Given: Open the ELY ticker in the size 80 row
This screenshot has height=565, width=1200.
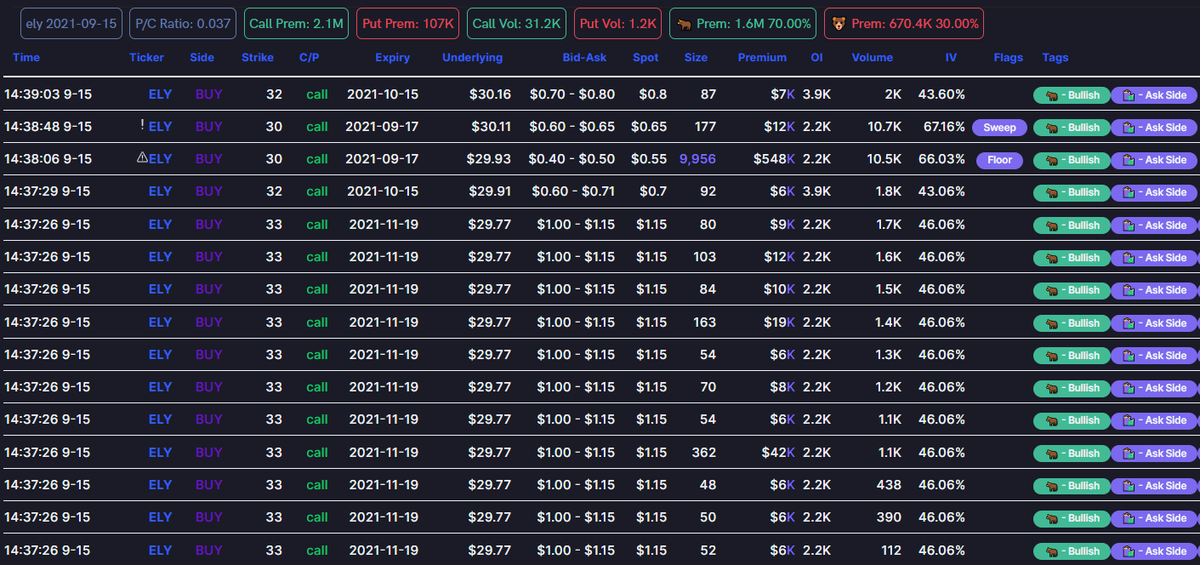Looking at the screenshot, I should [x=160, y=224].
